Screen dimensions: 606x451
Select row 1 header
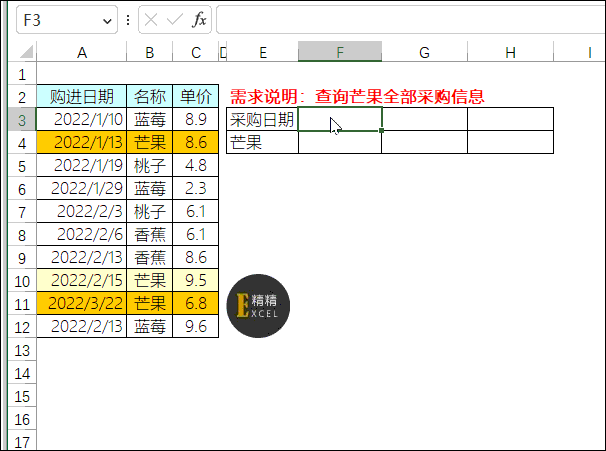22,74
